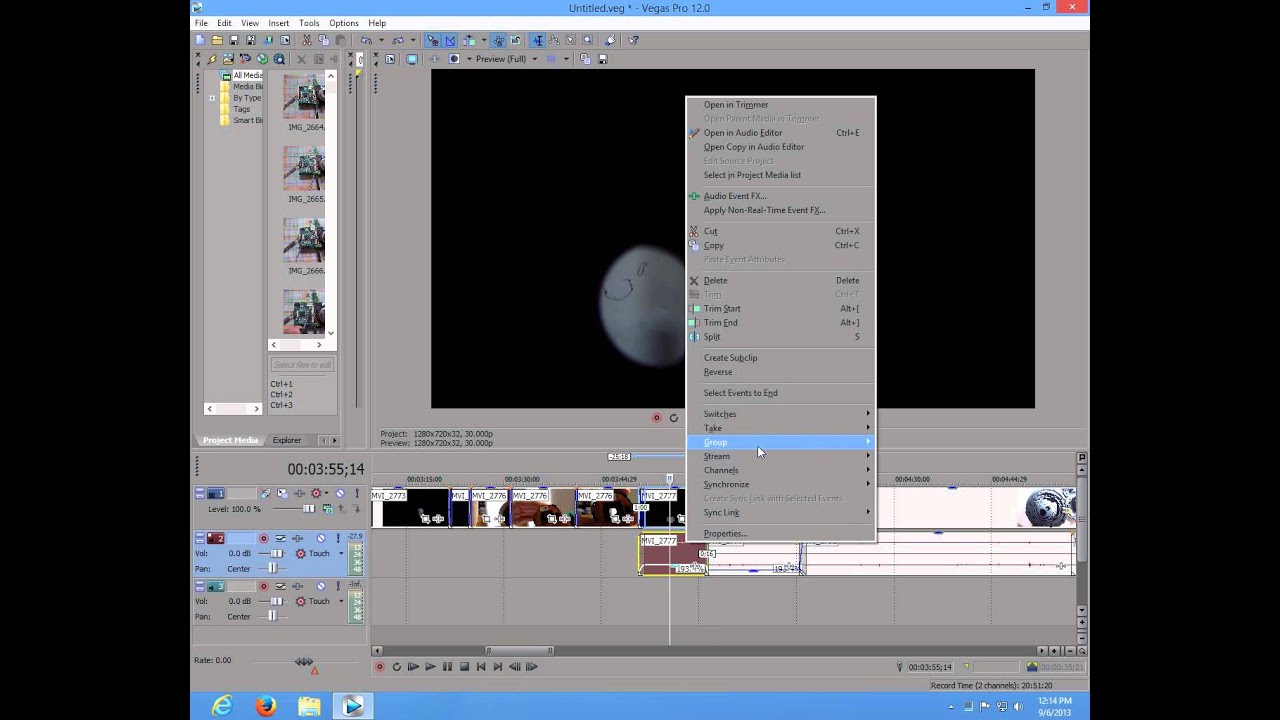This screenshot has width=1280, height=720.
Task: Toggle Mute on audio track 2
Action: click(x=321, y=538)
